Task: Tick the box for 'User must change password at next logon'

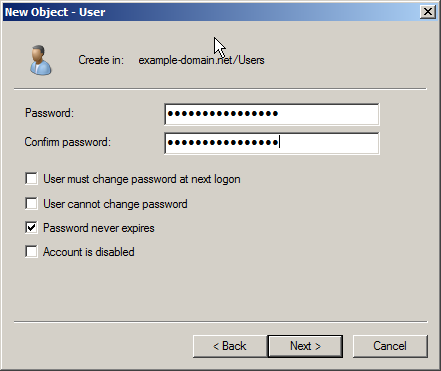Action: click(x=31, y=179)
